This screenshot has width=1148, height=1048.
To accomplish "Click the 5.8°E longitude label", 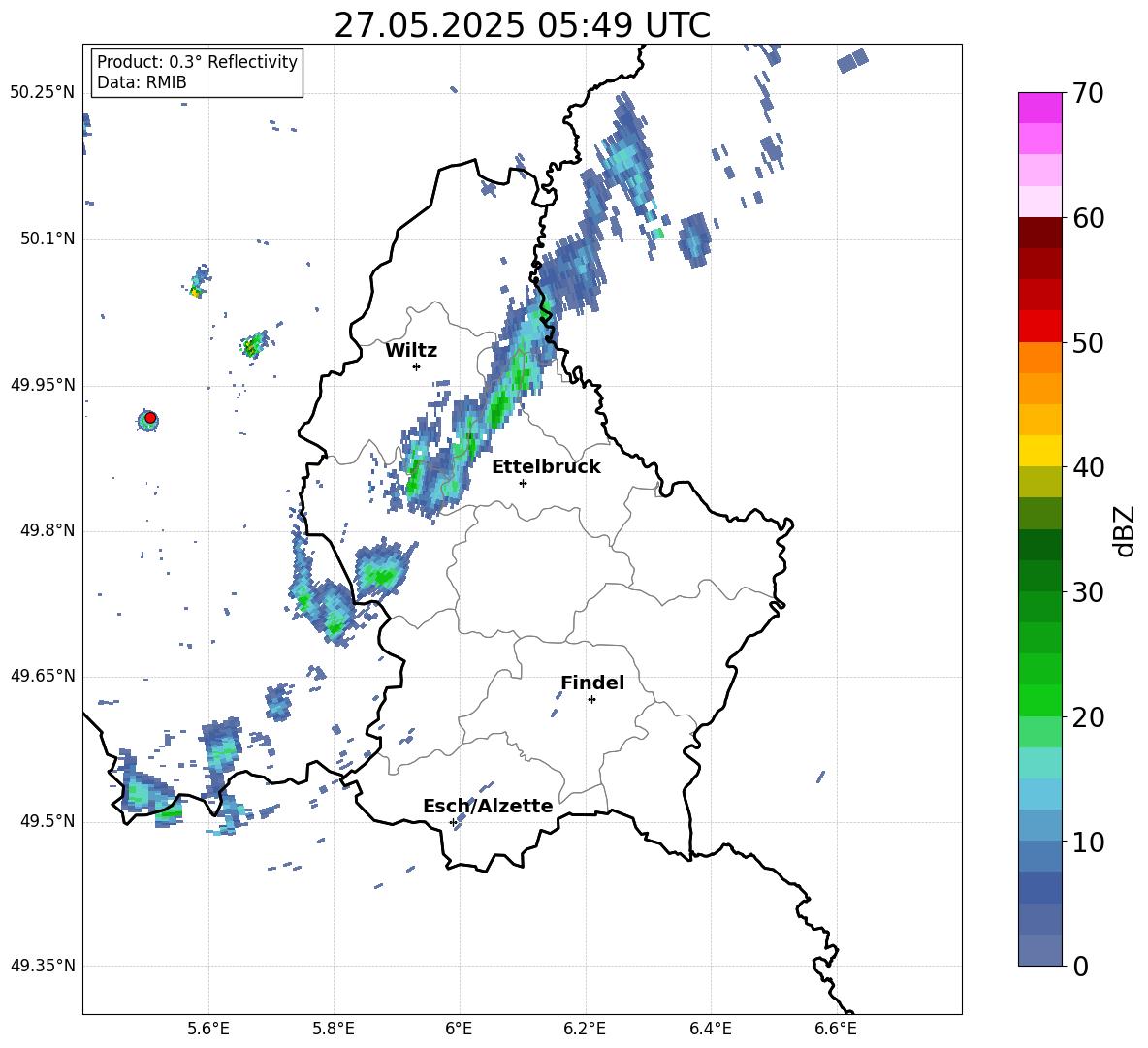I will click(334, 1029).
